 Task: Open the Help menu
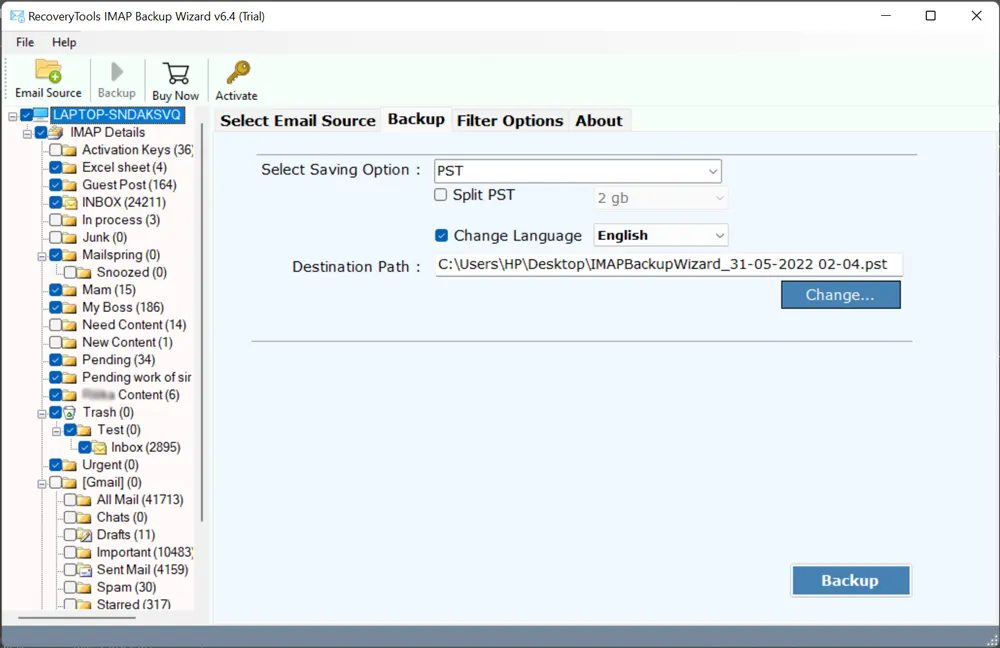coord(64,42)
